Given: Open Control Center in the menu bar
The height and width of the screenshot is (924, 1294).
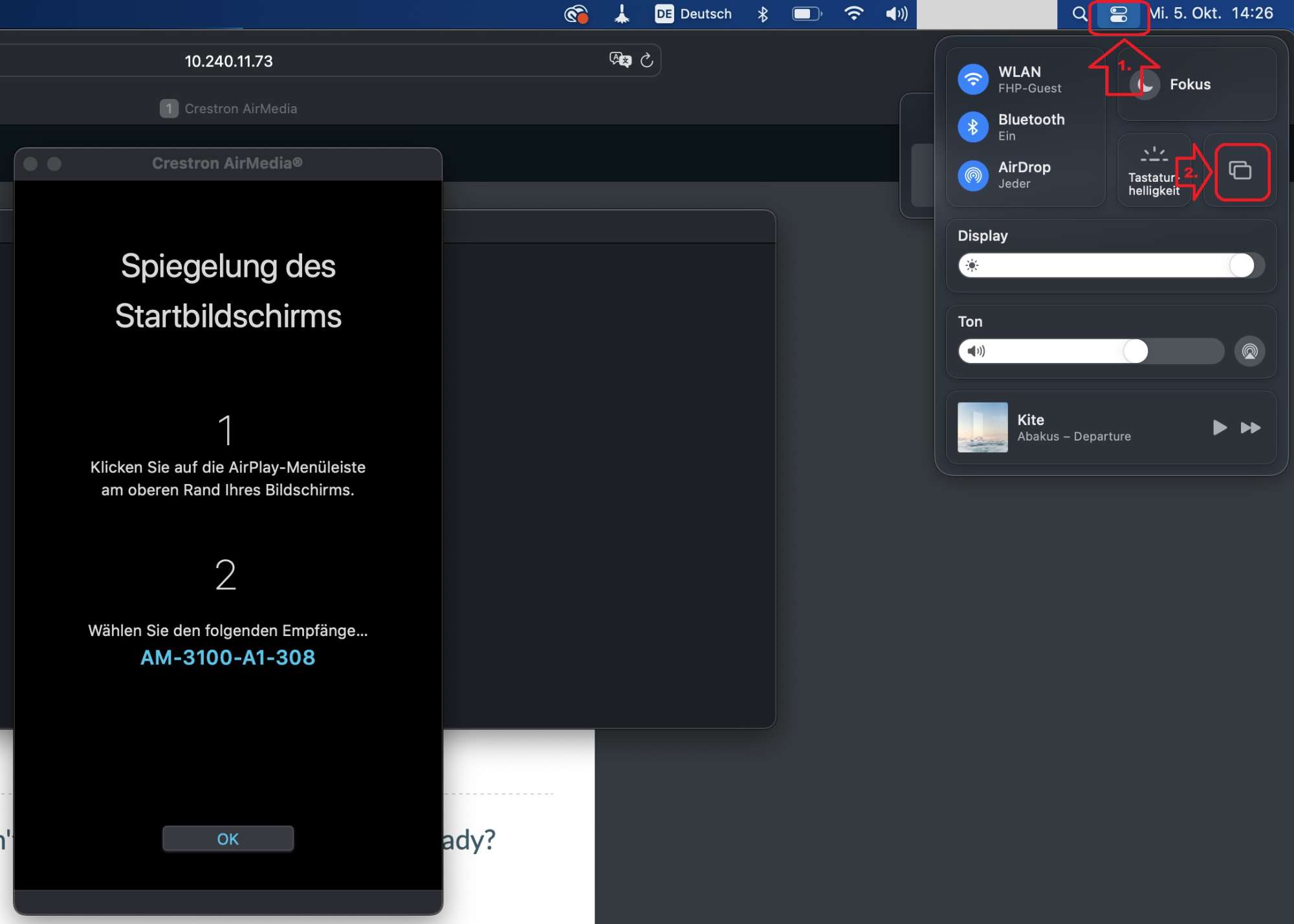Looking at the screenshot, I should point(1119,14).
